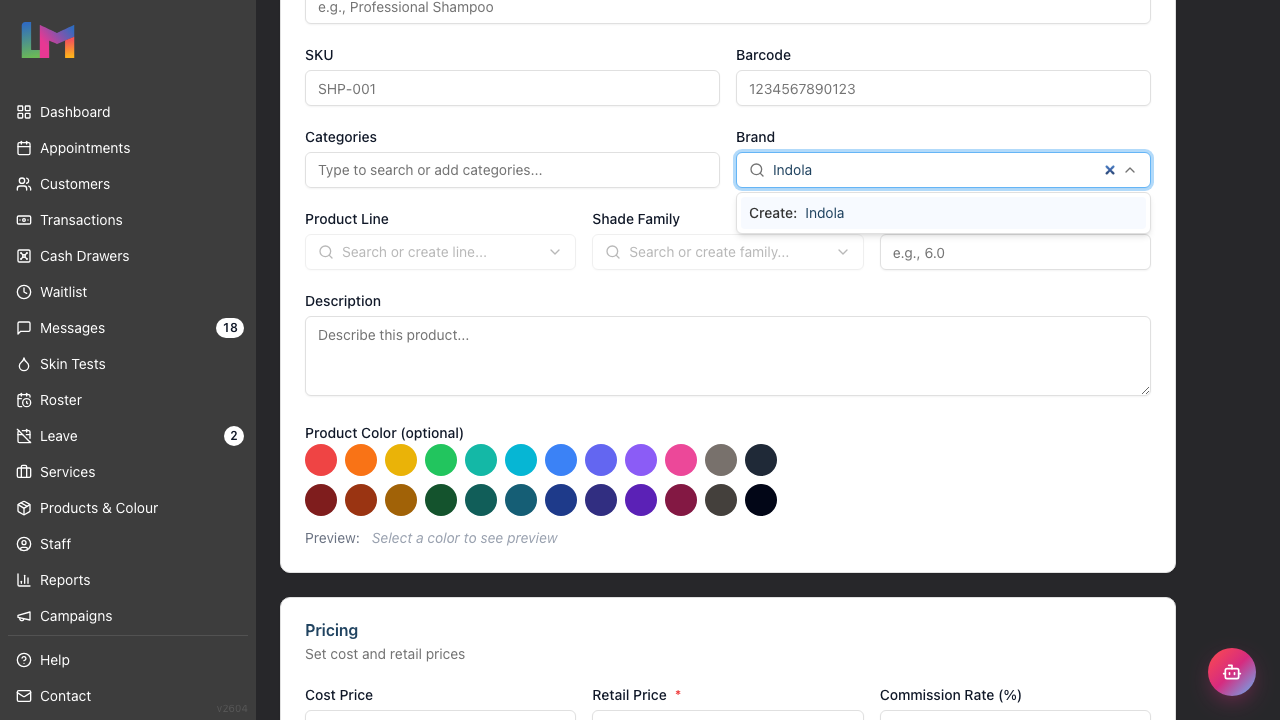
Task: Open the Categories search combo box
Action: [x=512, y=170]
